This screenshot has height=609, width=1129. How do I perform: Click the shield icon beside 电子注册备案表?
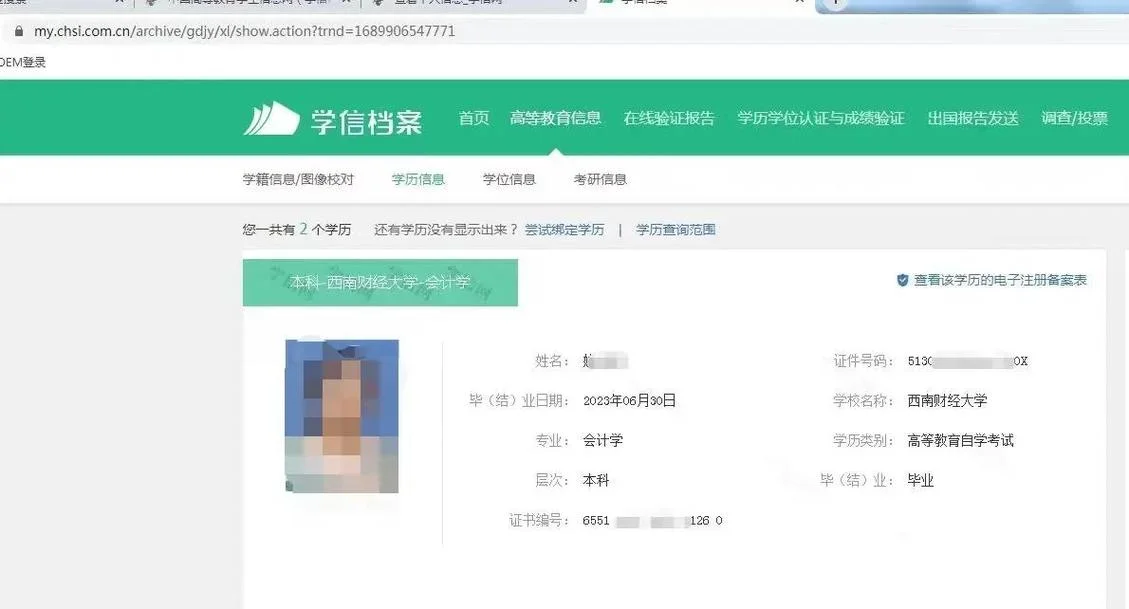(902, 280)
